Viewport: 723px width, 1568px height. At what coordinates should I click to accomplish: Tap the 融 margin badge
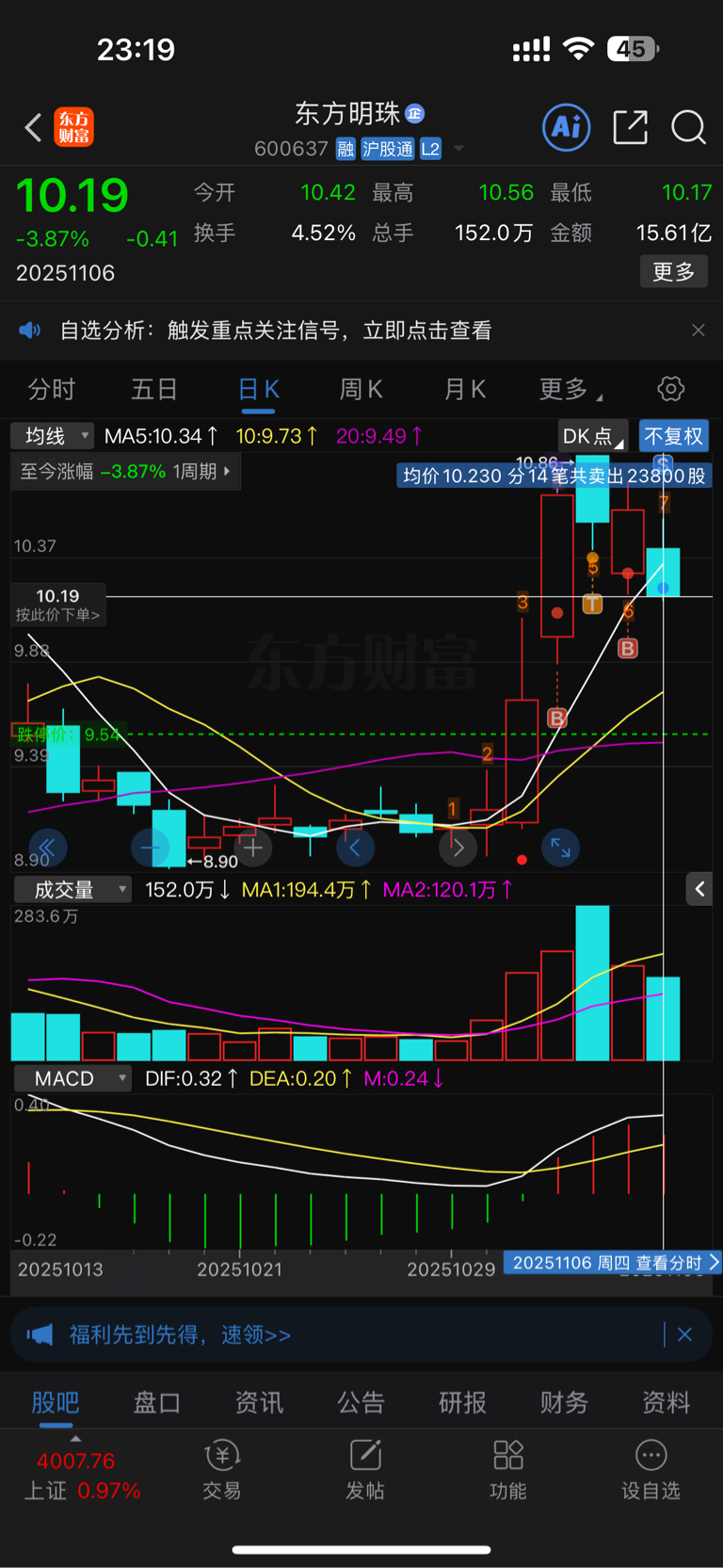pyautogui.click(x=345, y=149)
